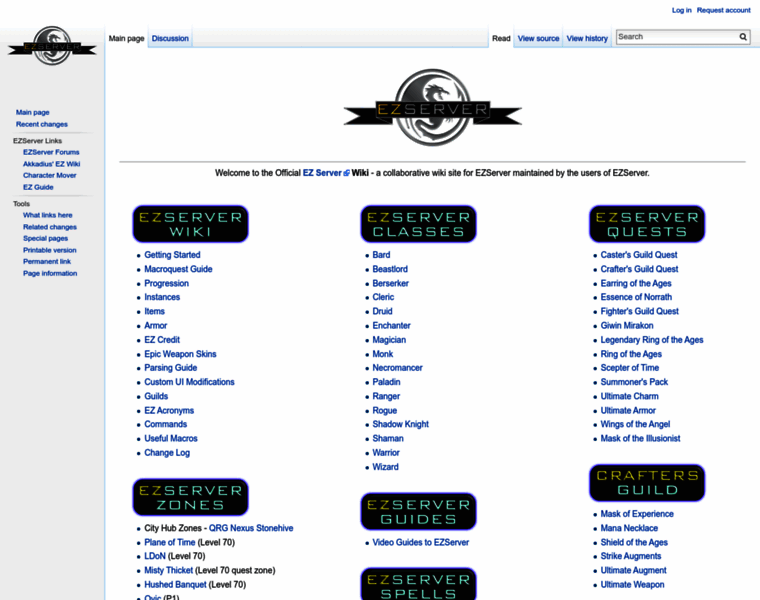
Task: Open Mask of the Illusionist link
Action: (640, 439)
